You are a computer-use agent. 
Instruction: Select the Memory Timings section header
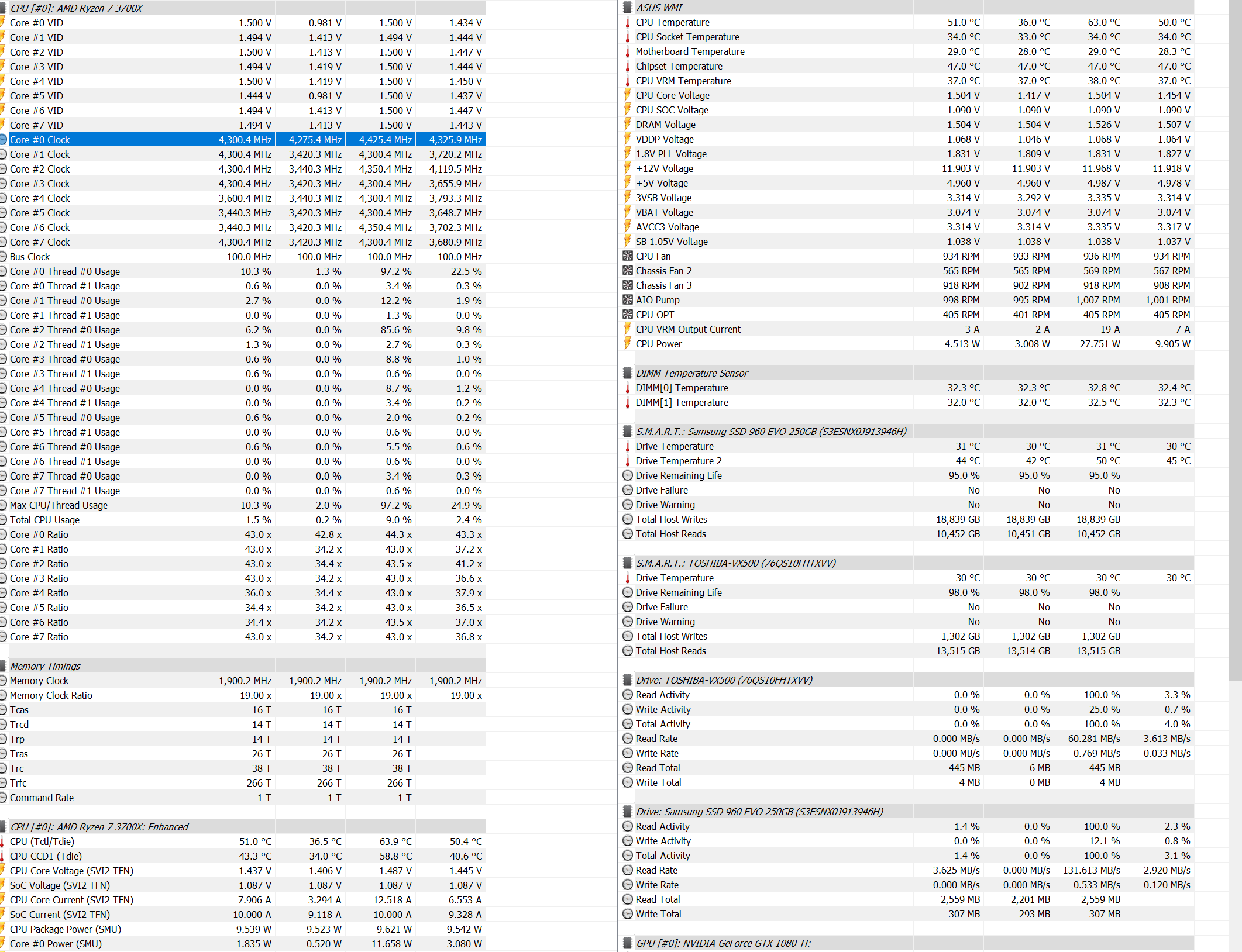point(45,666)
